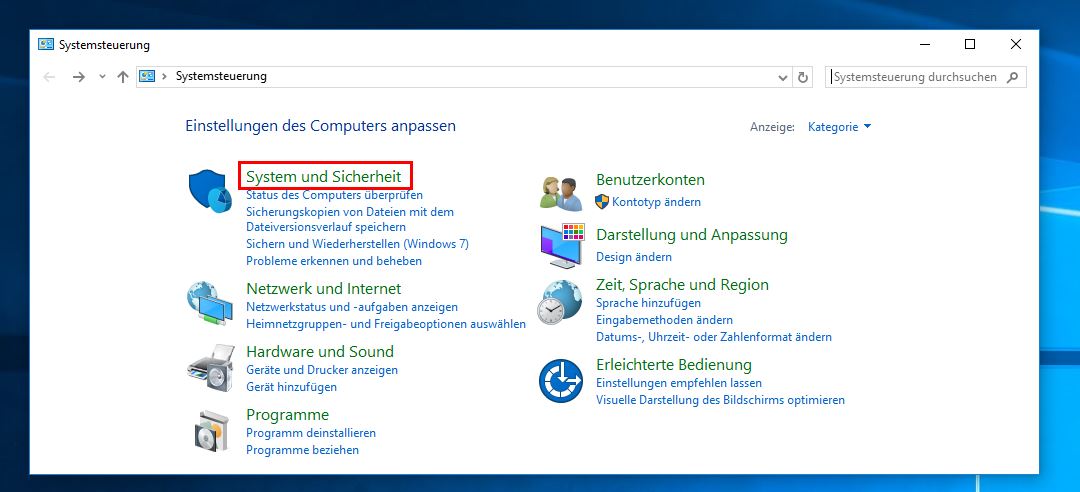Viewport: 1080px width, 492px height.
Task: Go up one level with the up arrow
Action: [x=123, y=77]
